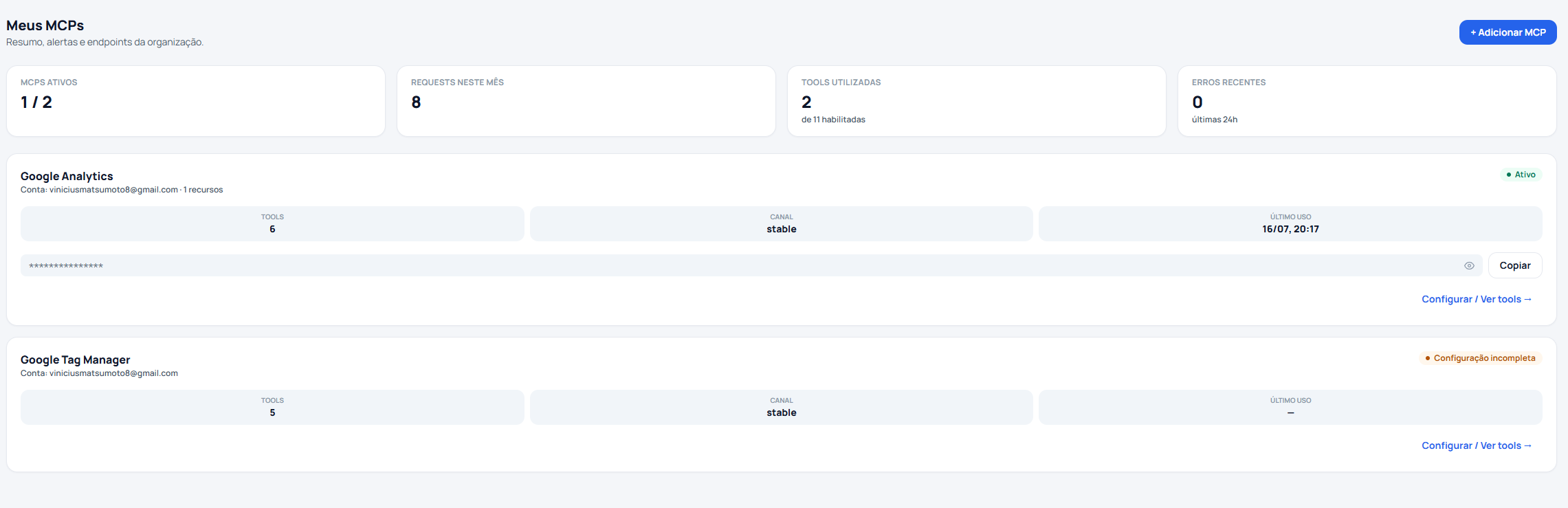Click the TOOLS UTILIZADAS value 2

point(806,102)
